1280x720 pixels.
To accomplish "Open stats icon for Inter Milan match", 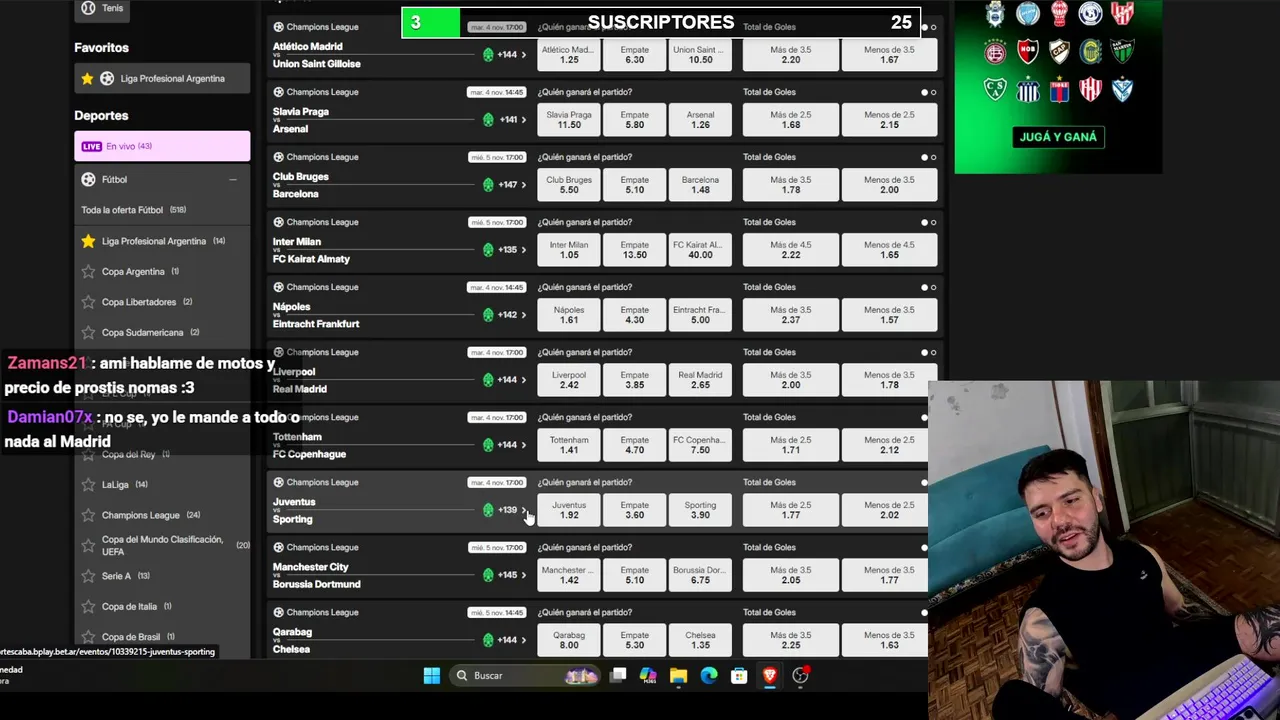I will (x=488, y=249).
